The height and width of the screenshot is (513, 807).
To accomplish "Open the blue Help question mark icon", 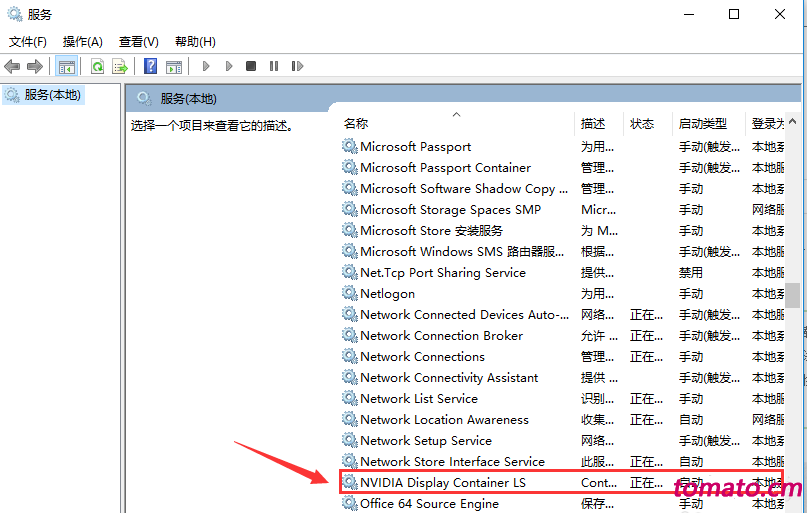I will (x=150, y=66).
